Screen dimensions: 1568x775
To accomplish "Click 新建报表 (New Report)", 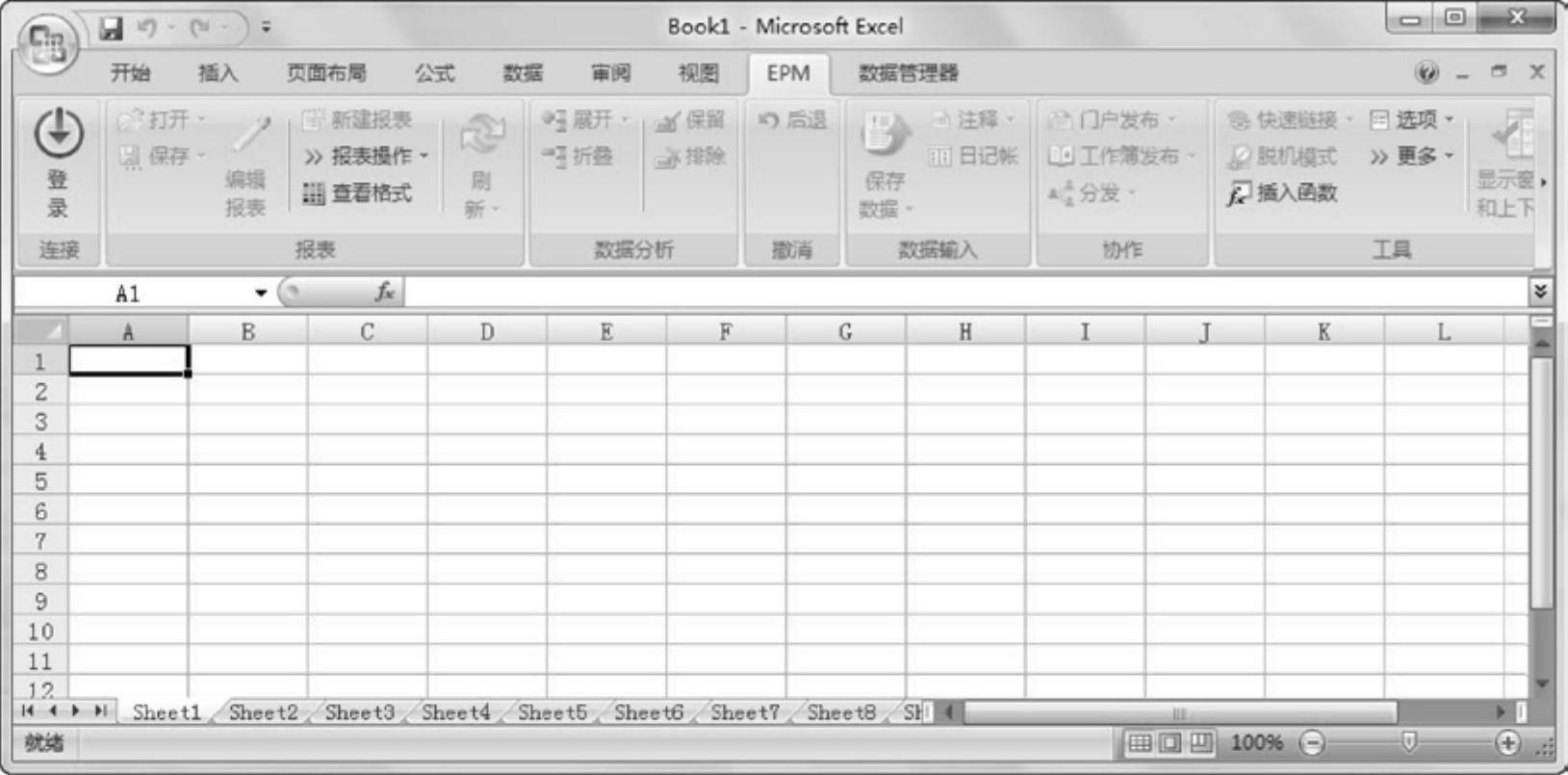I will (357, 119).
